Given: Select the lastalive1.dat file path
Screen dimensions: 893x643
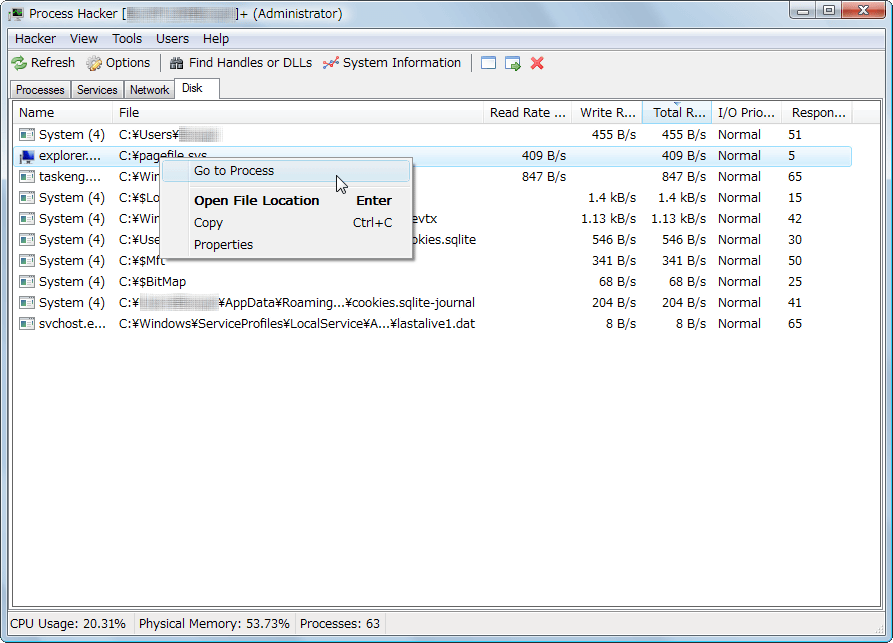Looking at the screenshot, I should click(x=297, y=324).
